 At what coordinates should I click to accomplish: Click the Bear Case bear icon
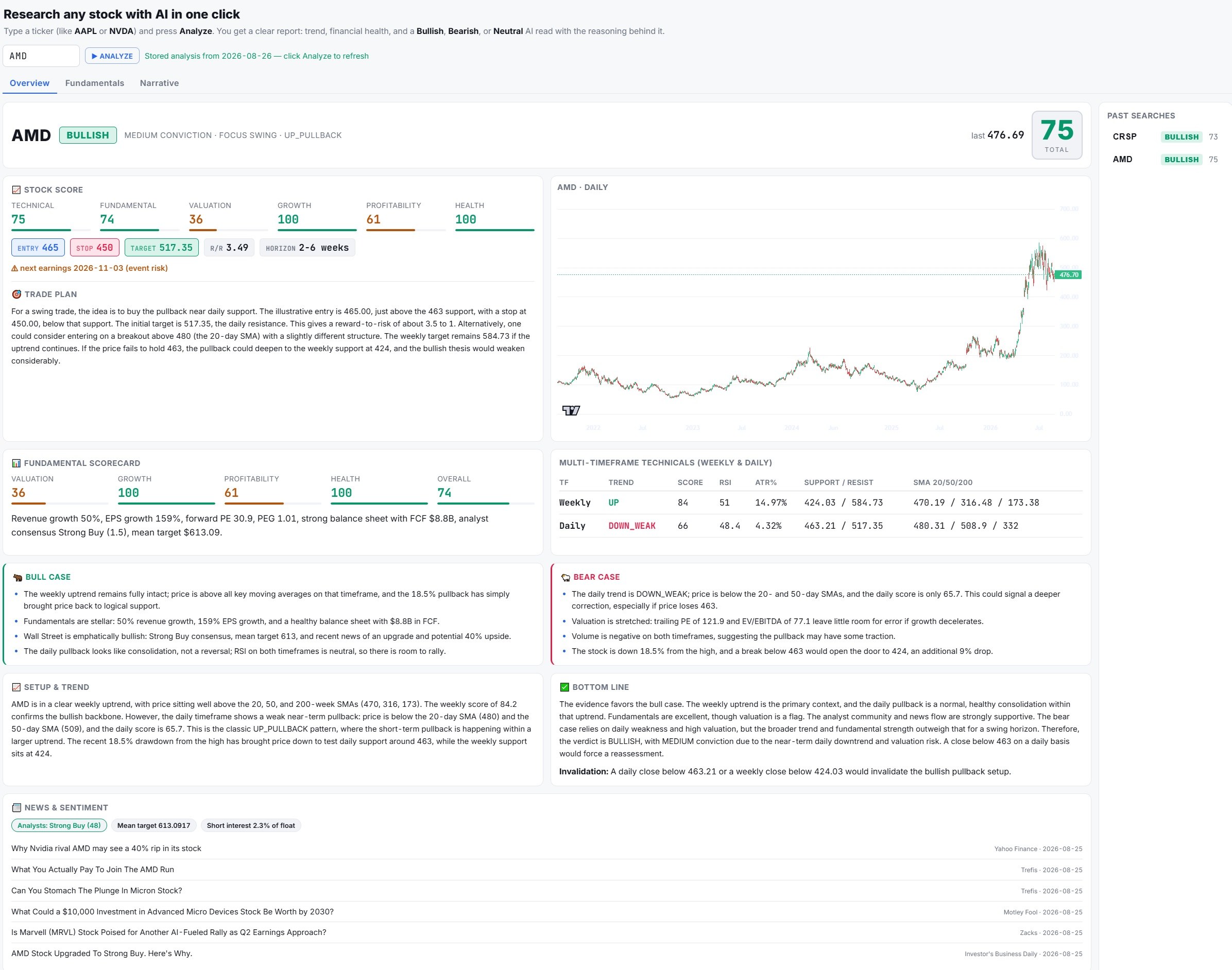[x=565, y=578]
